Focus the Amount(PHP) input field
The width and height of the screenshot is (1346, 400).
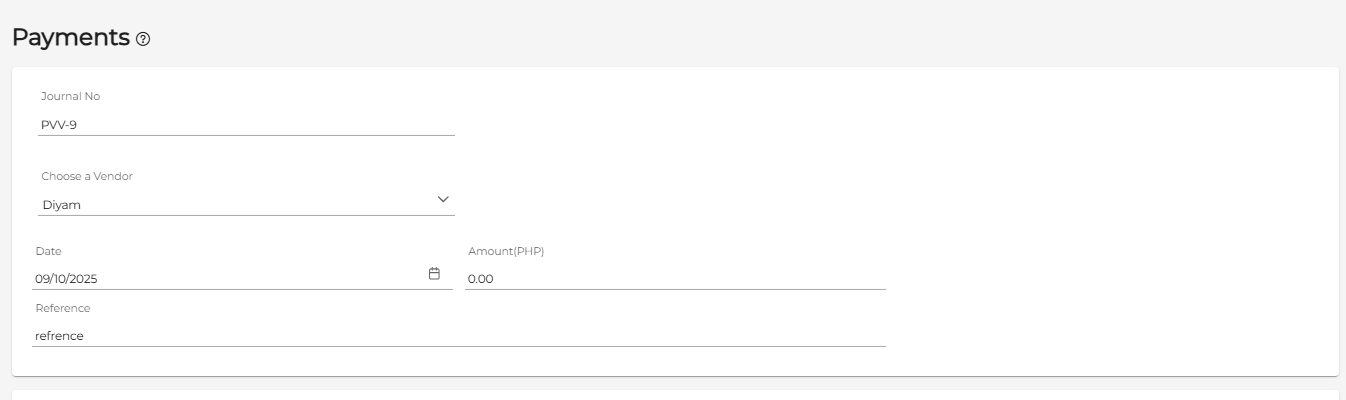(675, 278)
